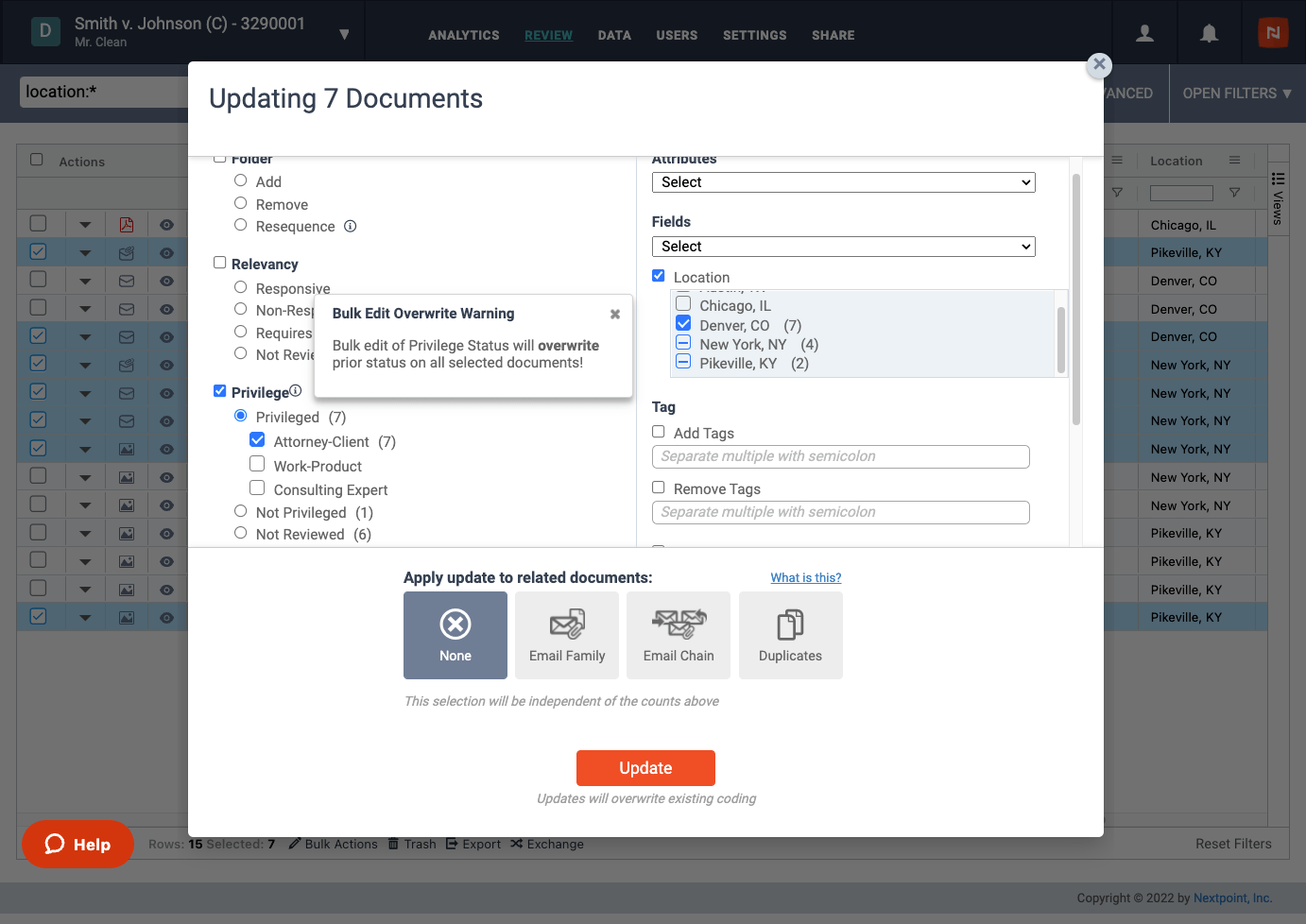Open the Settings menu item
This screenshot has width=1306, height=924.
[754, 36]
